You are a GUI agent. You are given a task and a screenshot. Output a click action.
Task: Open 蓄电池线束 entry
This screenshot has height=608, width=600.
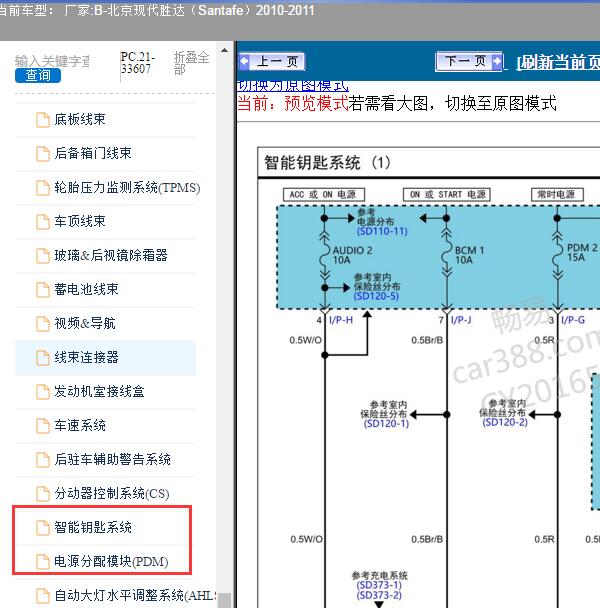[86, 289]
